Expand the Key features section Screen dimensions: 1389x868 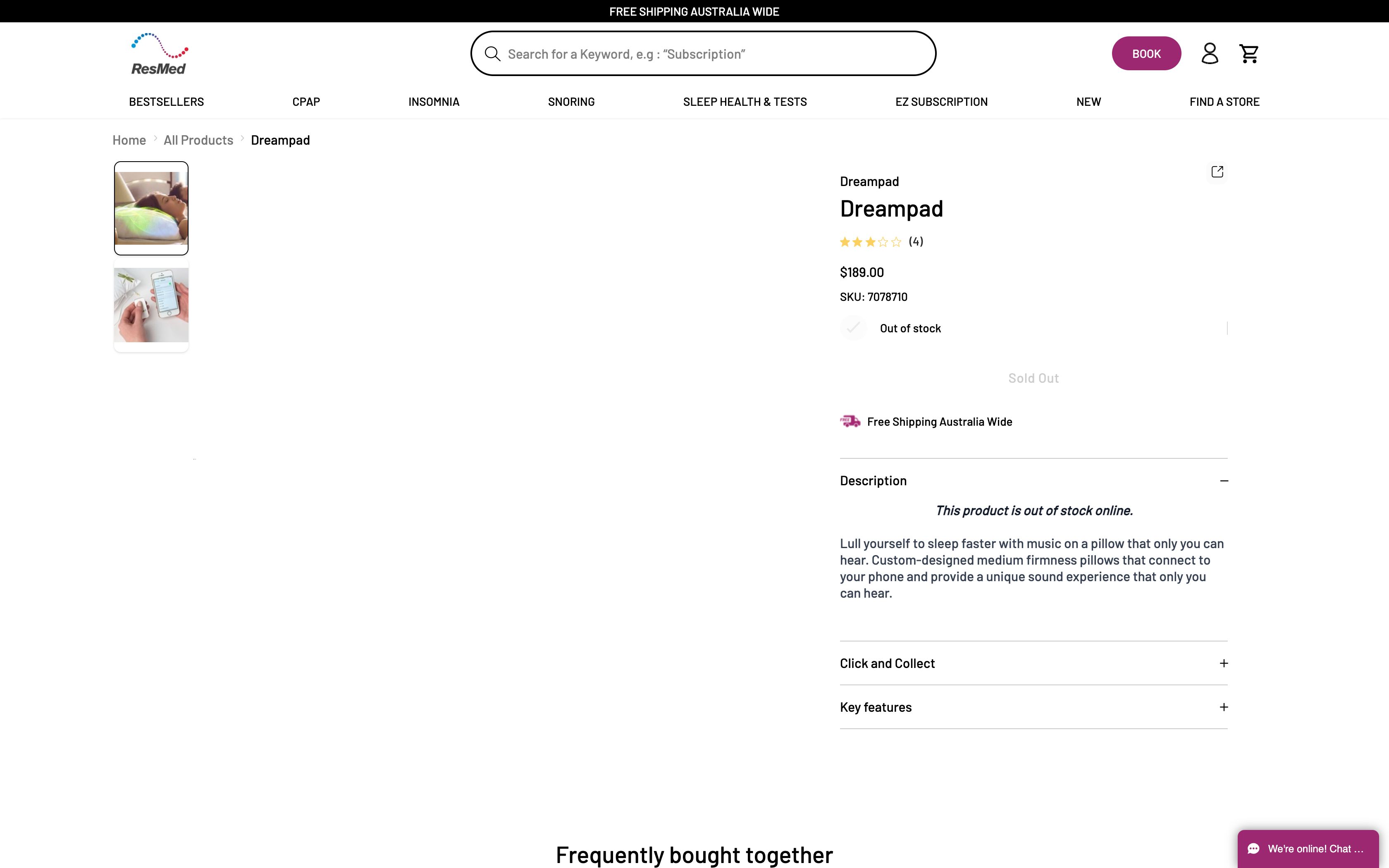point(1224,707)
